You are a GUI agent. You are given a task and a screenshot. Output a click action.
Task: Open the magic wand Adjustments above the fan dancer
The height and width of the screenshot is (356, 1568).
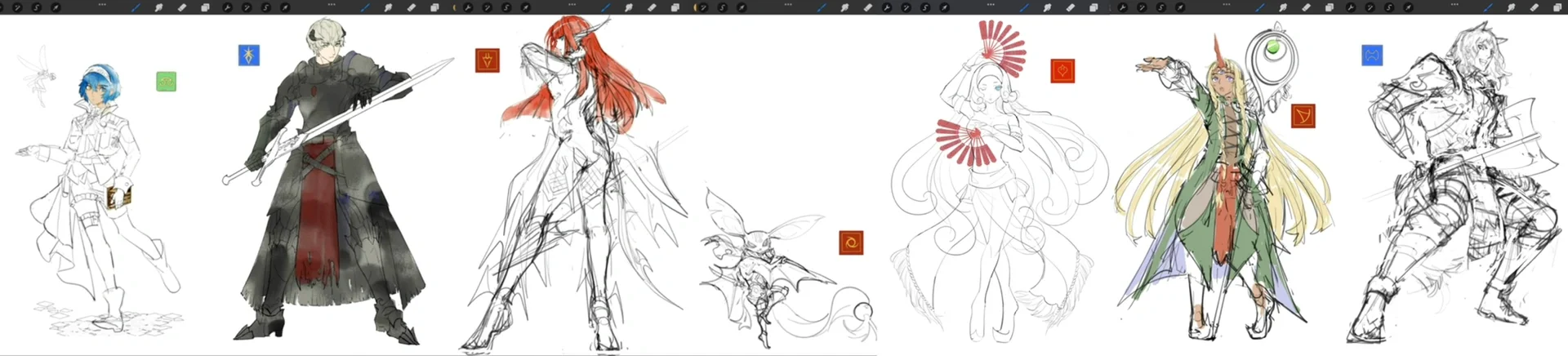(x=905, y=7)
